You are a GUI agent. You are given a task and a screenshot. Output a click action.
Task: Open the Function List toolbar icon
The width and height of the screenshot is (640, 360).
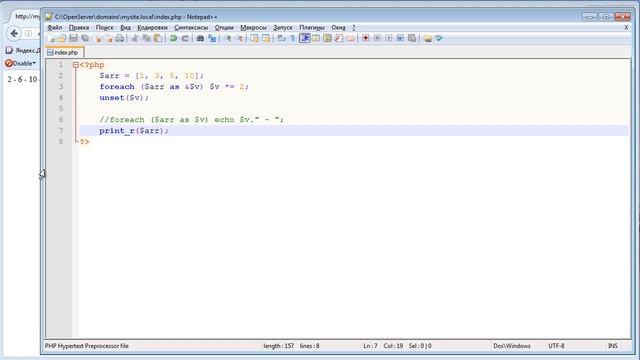(x=339, y=38)
